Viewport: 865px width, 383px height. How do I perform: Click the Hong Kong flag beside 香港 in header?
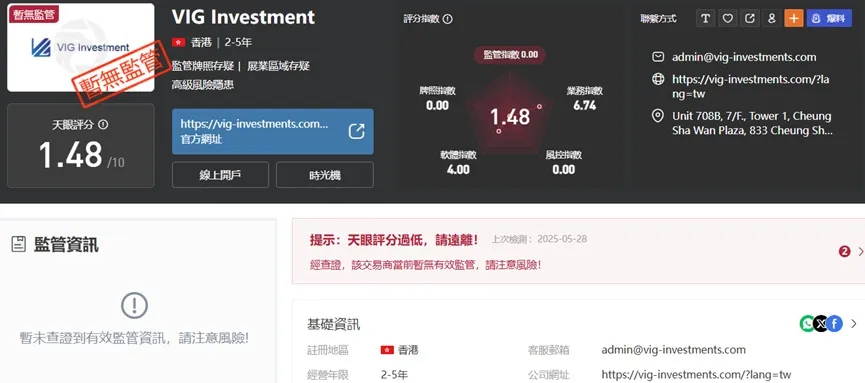point(178,42)
